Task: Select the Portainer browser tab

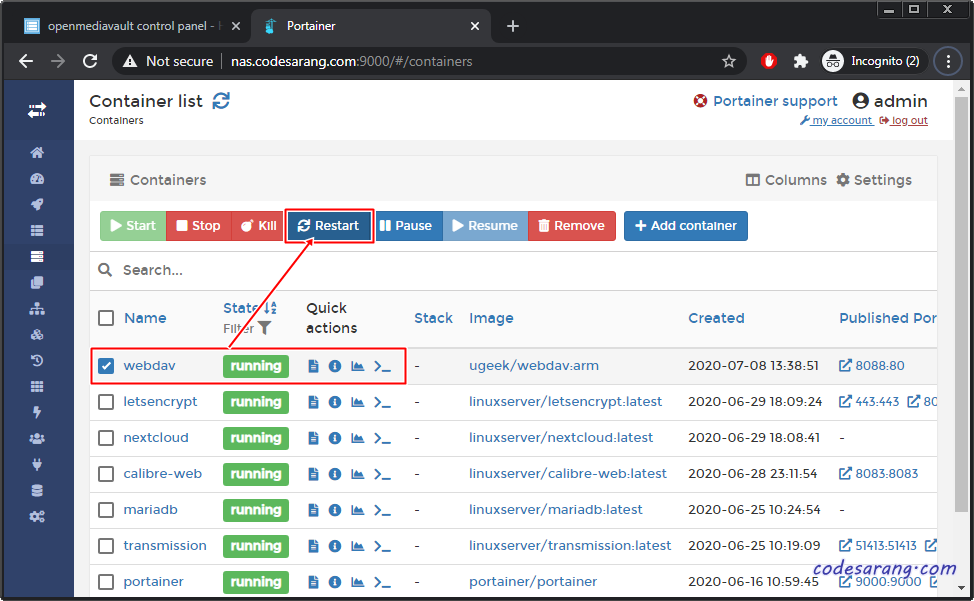Action: 370,26
